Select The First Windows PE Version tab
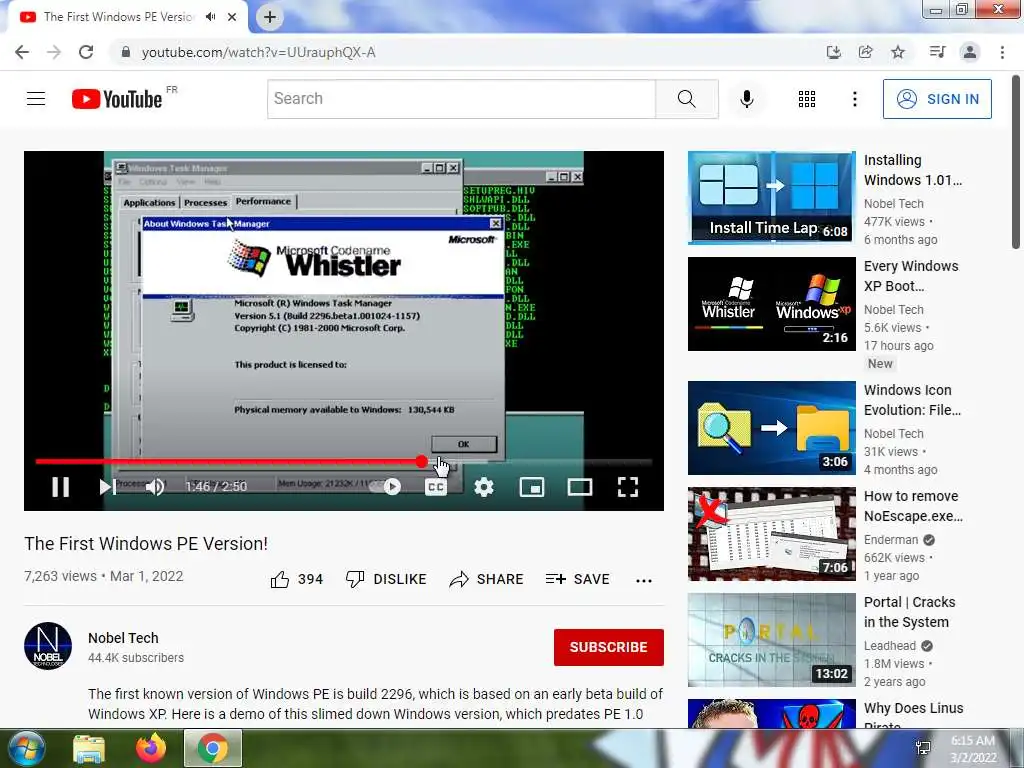Image resolution: width=1024 pixels, height=768 pixels. (x=119, y=17)
